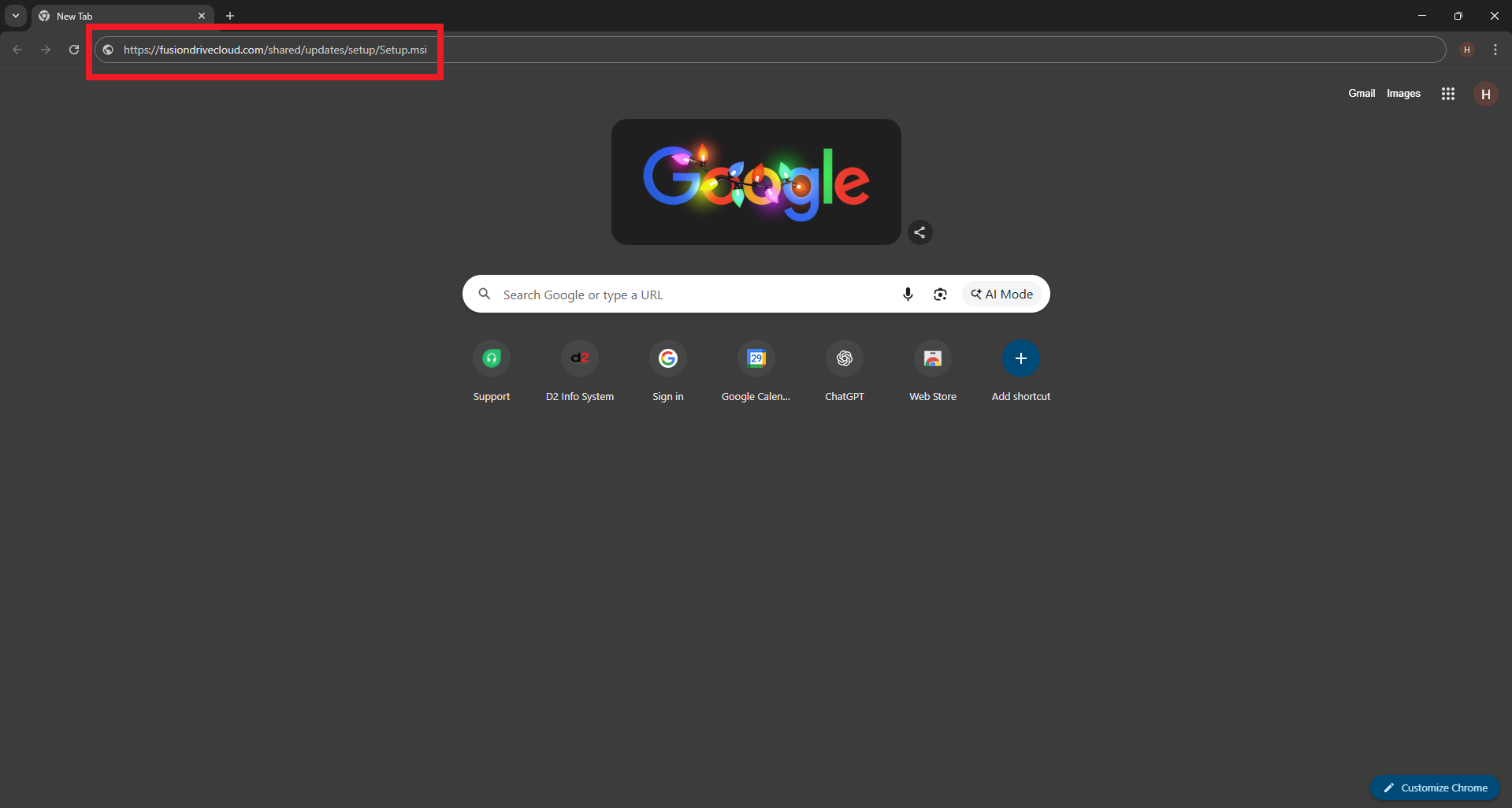Open Chrome profile H in toolbar
The width and height of the screenshot is (1512, 808).
coord(1467,50)
